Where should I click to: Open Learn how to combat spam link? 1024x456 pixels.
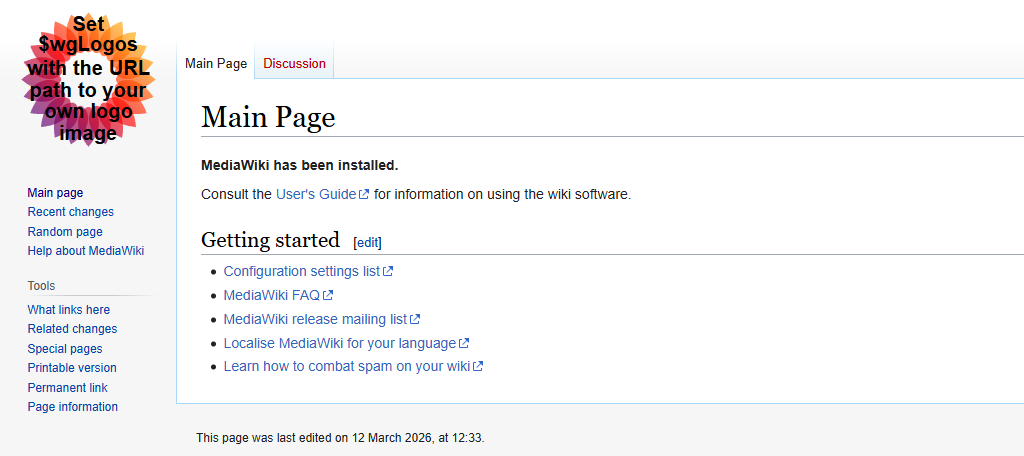347,366
